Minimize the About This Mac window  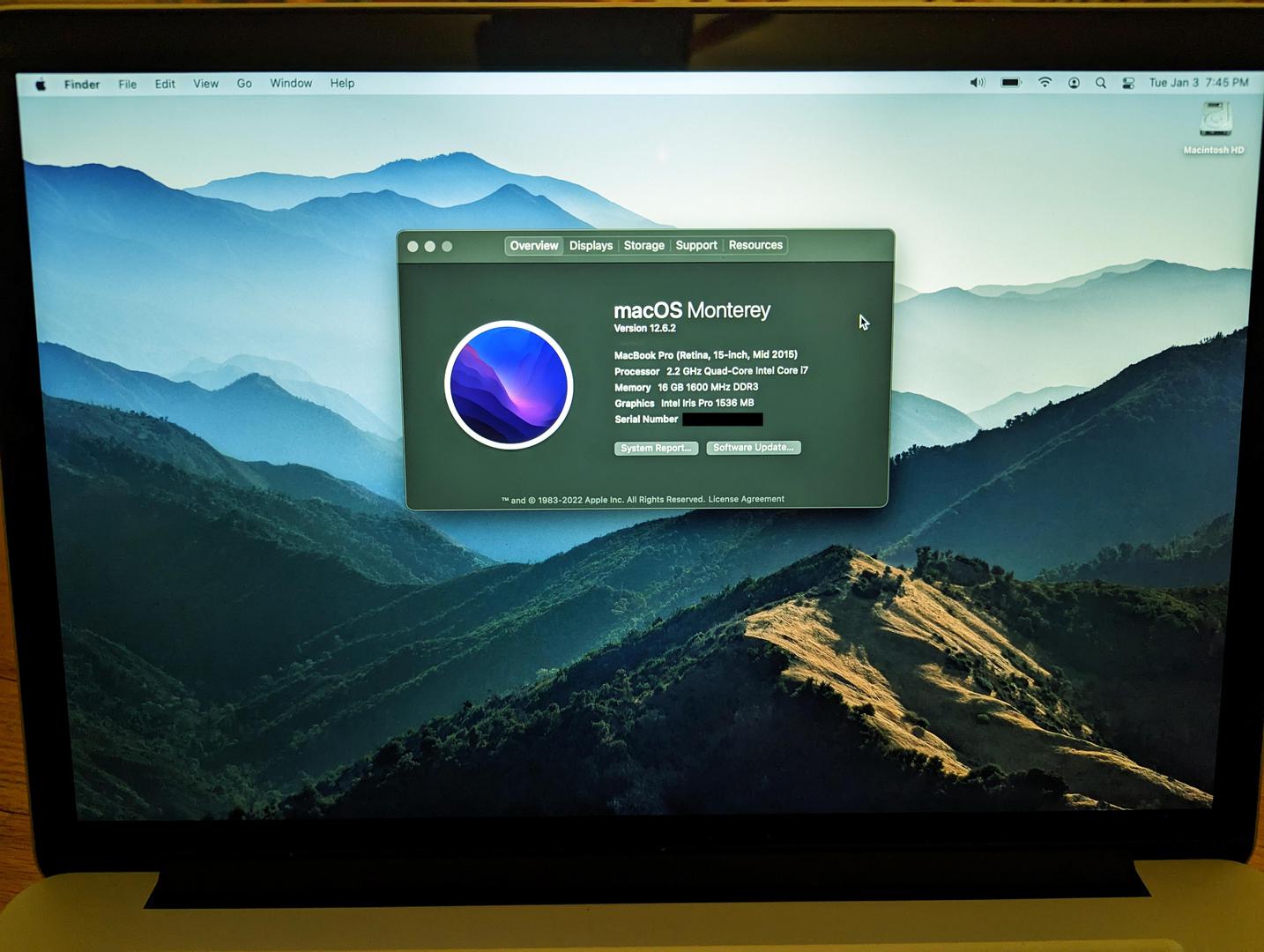(x=430, y=247)
